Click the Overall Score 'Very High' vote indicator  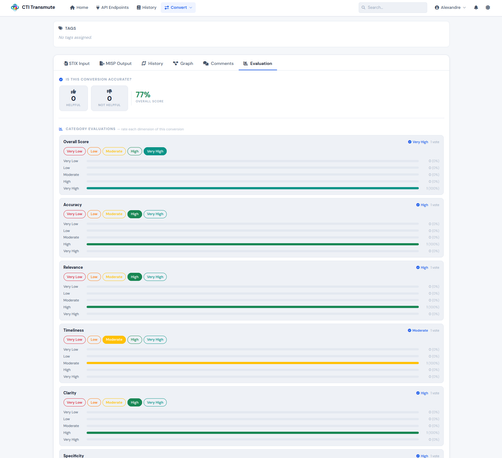point(418,142)
